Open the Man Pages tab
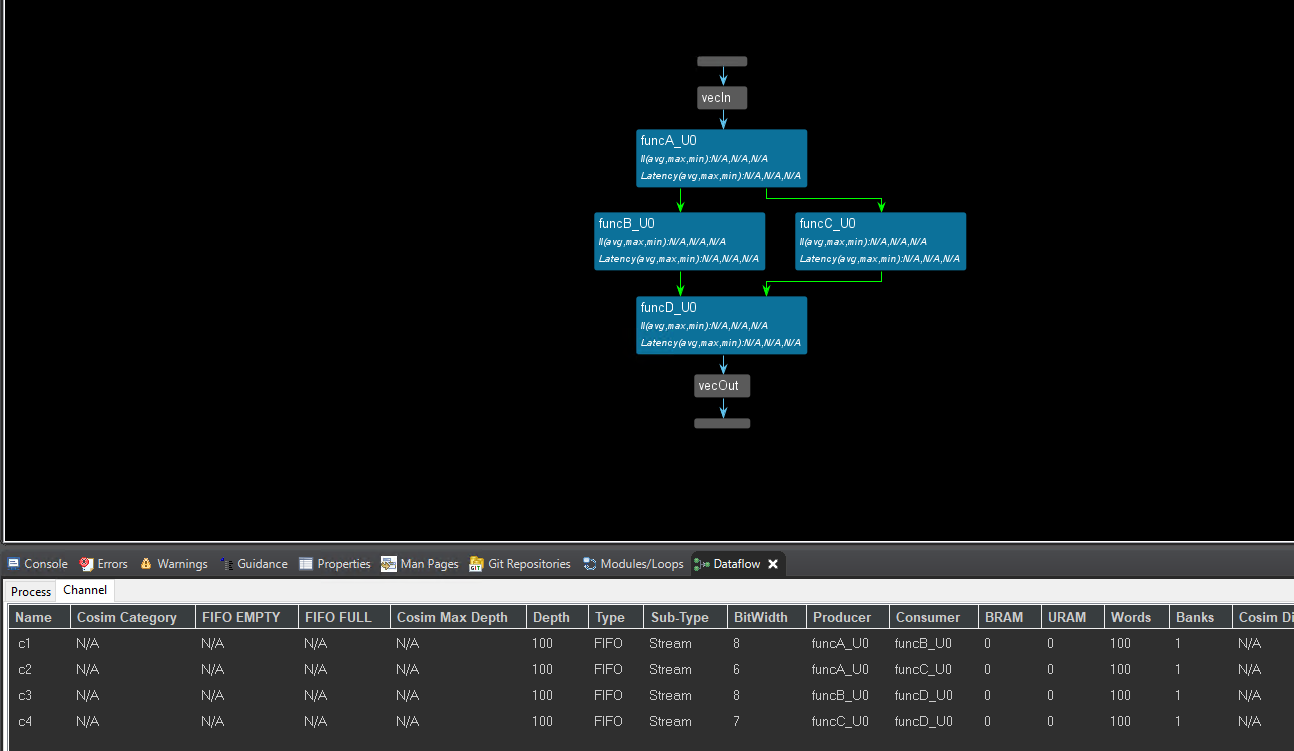The image size is (1294, 751). click(420, 564)
